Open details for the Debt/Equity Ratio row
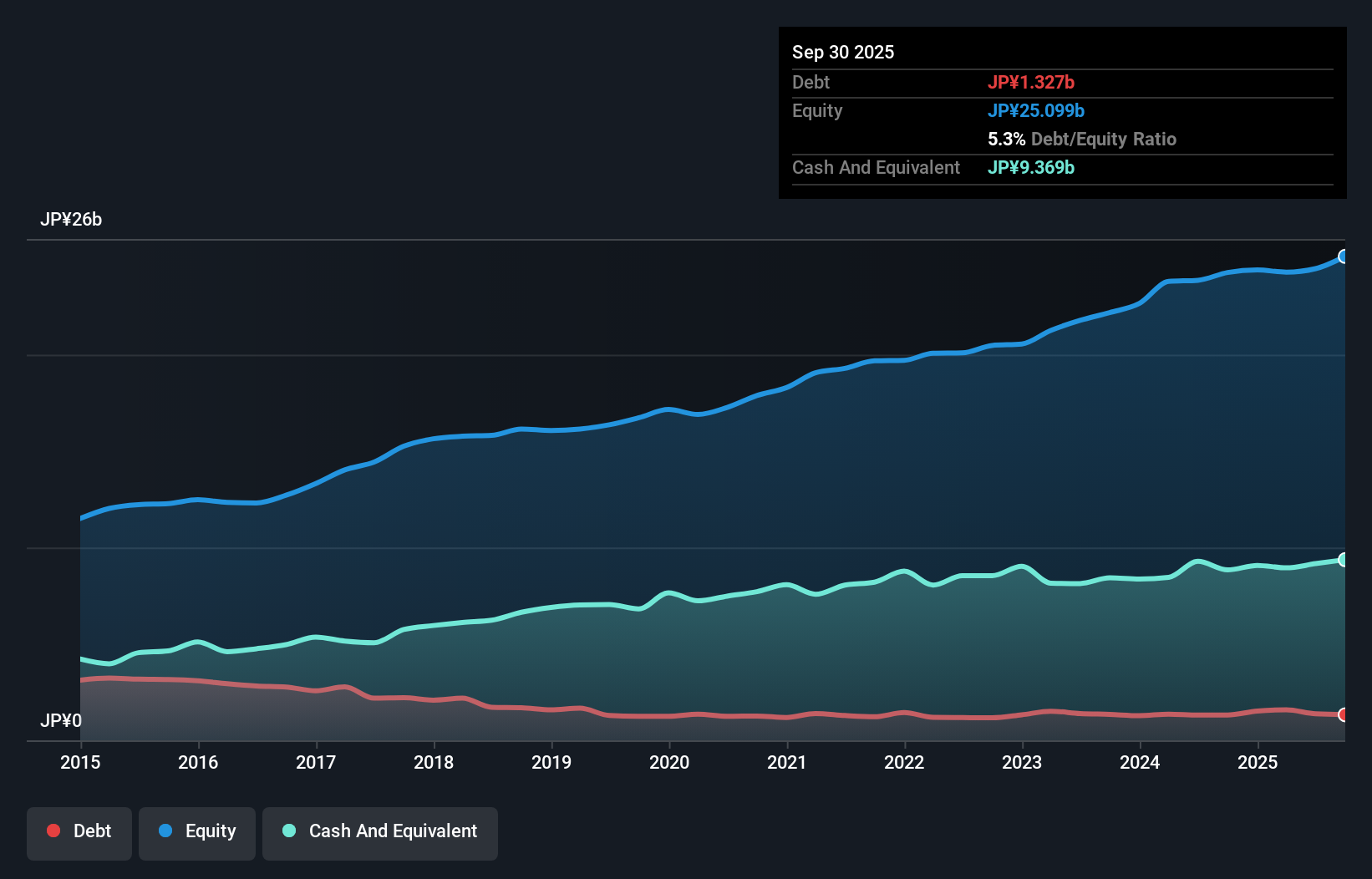This screenshot has height=879, width=1372. tap(1082, 139)
